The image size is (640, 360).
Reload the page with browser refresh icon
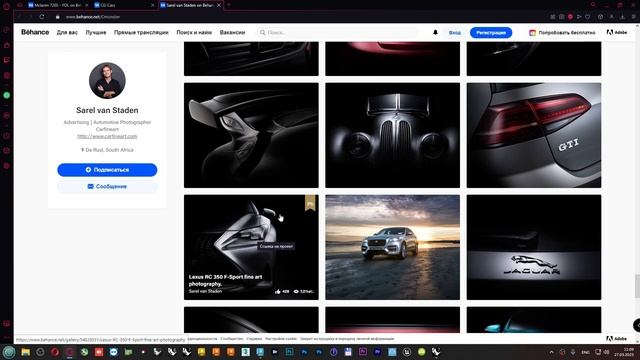pos(42,17)
